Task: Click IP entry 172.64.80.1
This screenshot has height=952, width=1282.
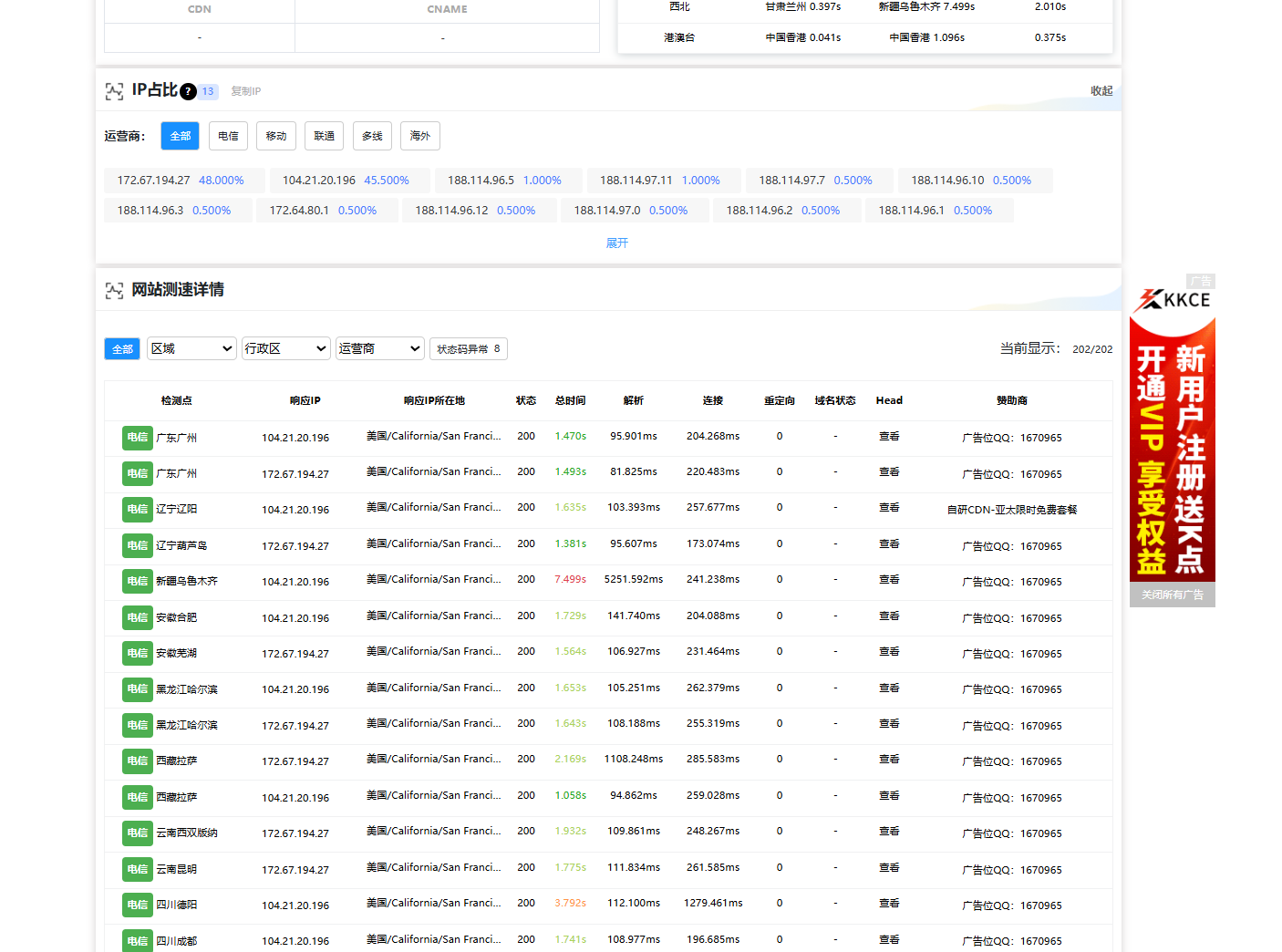Action: pyautogui.click(x=326, y=211)
